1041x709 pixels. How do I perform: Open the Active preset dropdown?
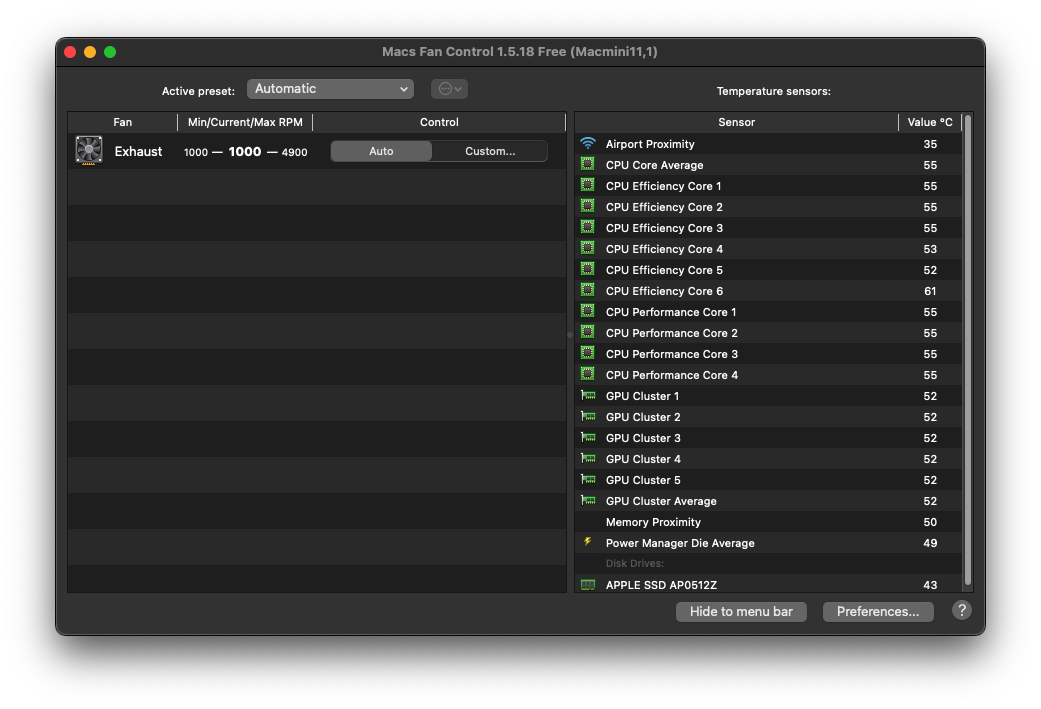tap(330, 89)
